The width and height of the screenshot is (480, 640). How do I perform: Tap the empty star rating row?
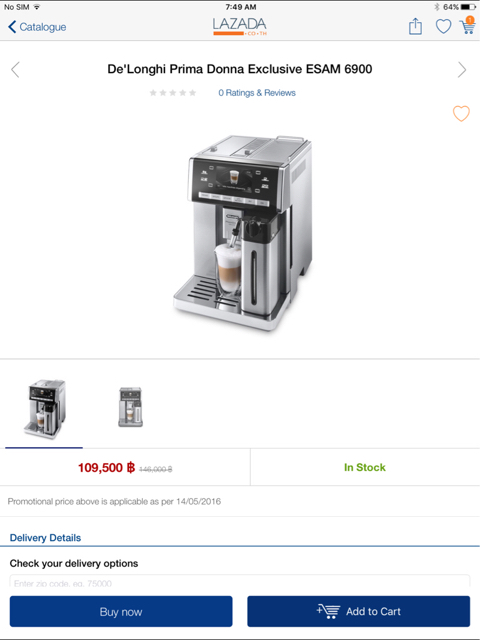pos(173,93)
